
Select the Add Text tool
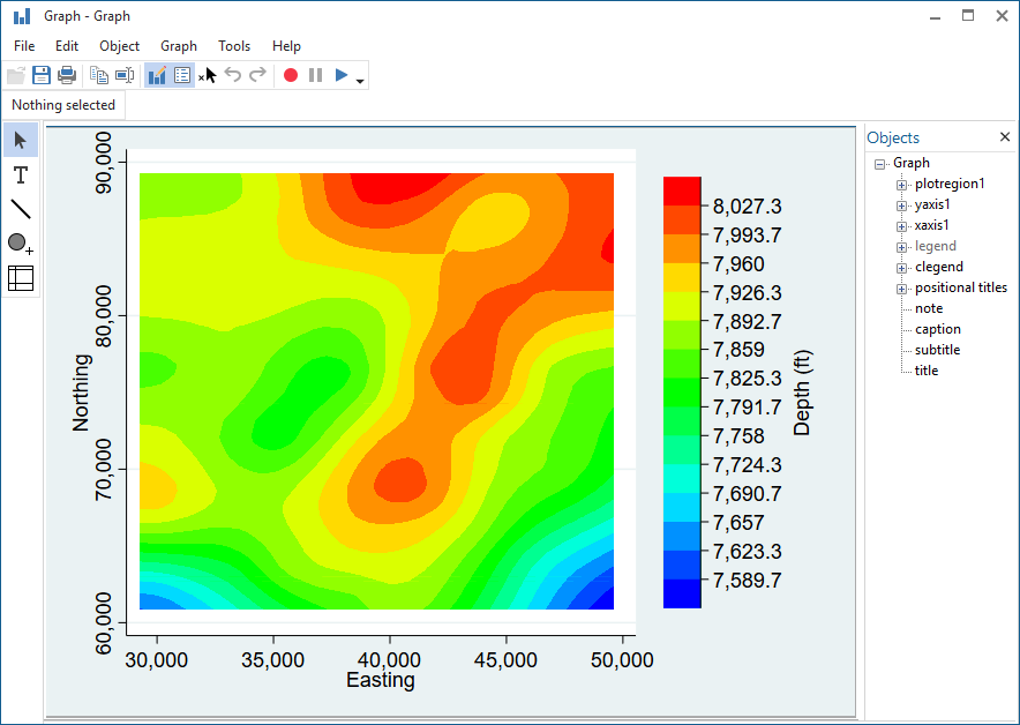[21, 175]
